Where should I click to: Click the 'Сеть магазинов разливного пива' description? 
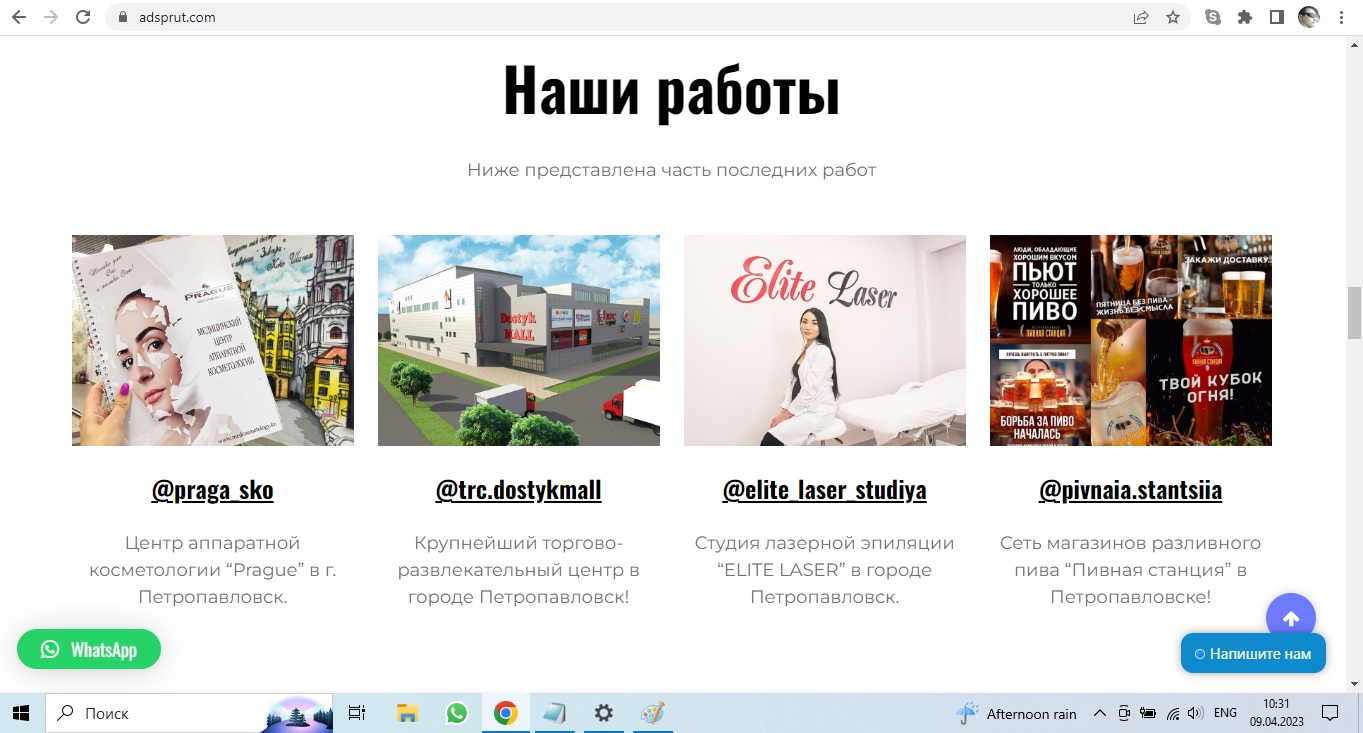1131,570
